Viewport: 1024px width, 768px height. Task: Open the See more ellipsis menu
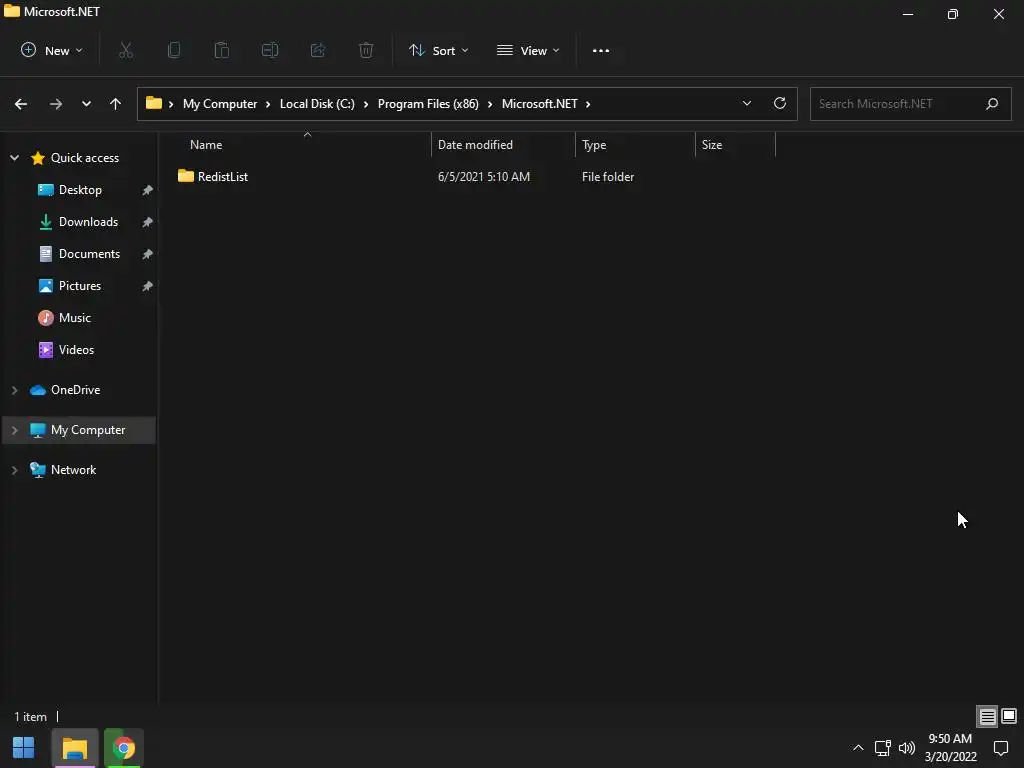tap(601, 50)
